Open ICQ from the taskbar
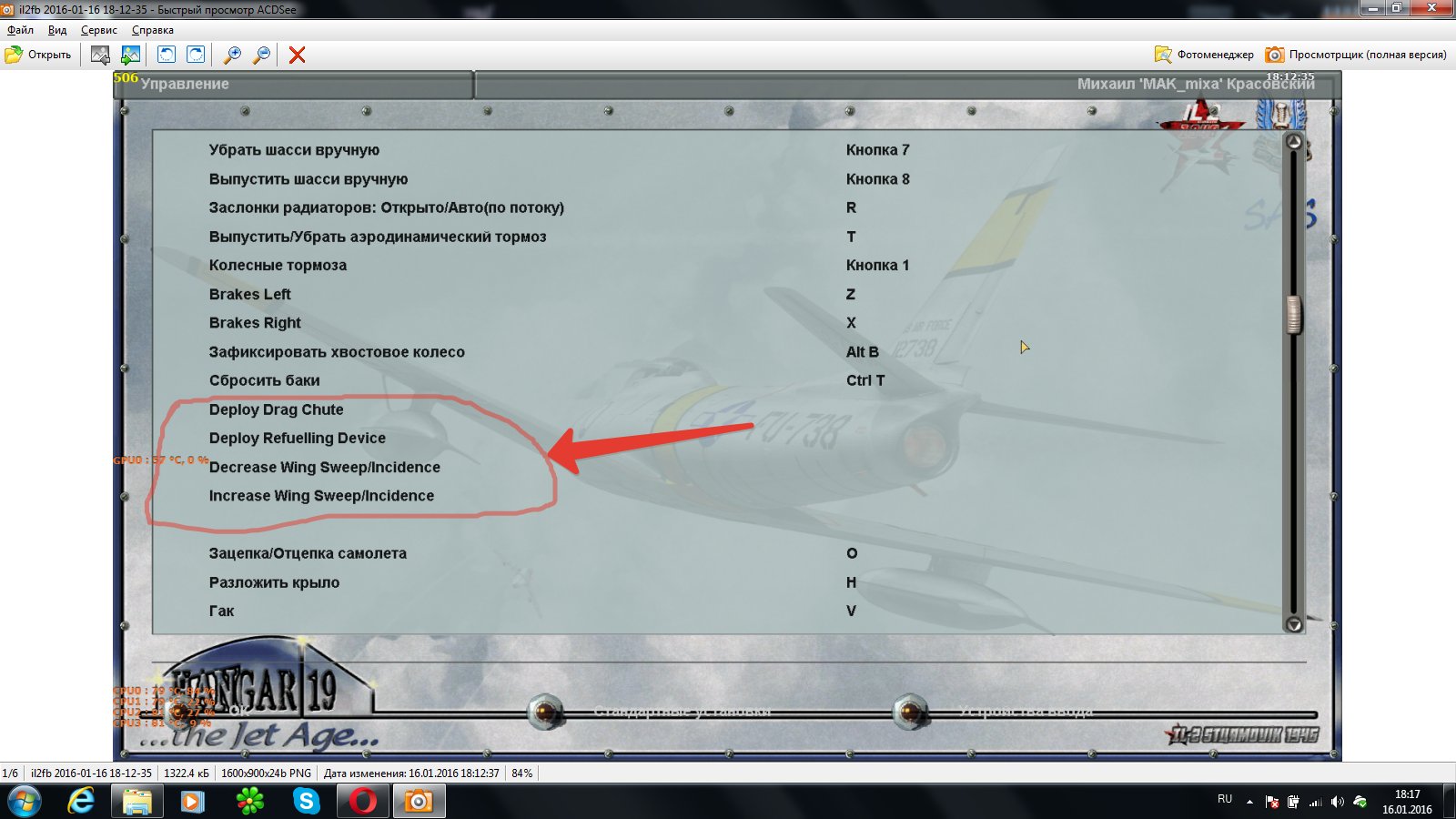Image resolution: width=1456 pixels, height=819 pixels. [249, 802]
